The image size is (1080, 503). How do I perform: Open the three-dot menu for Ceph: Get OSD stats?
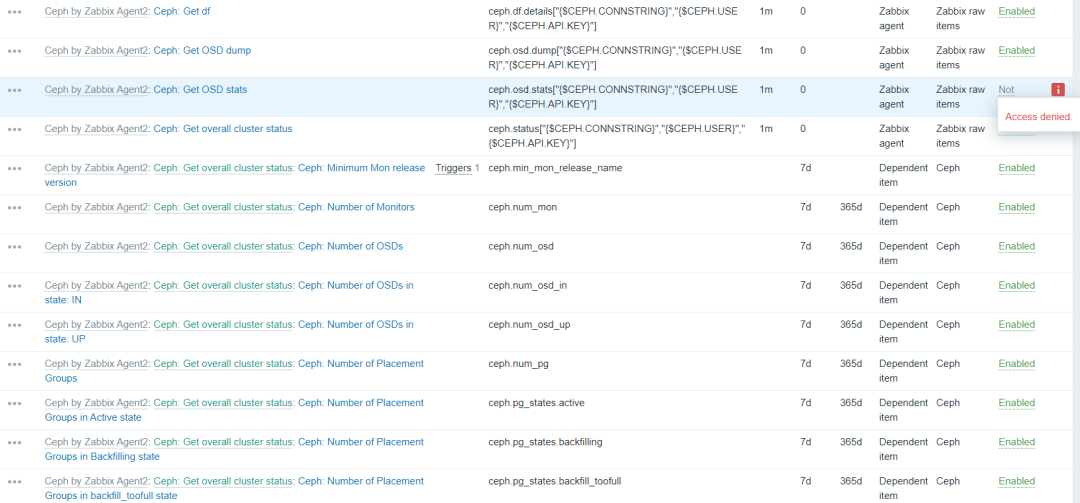pos(14,90)
